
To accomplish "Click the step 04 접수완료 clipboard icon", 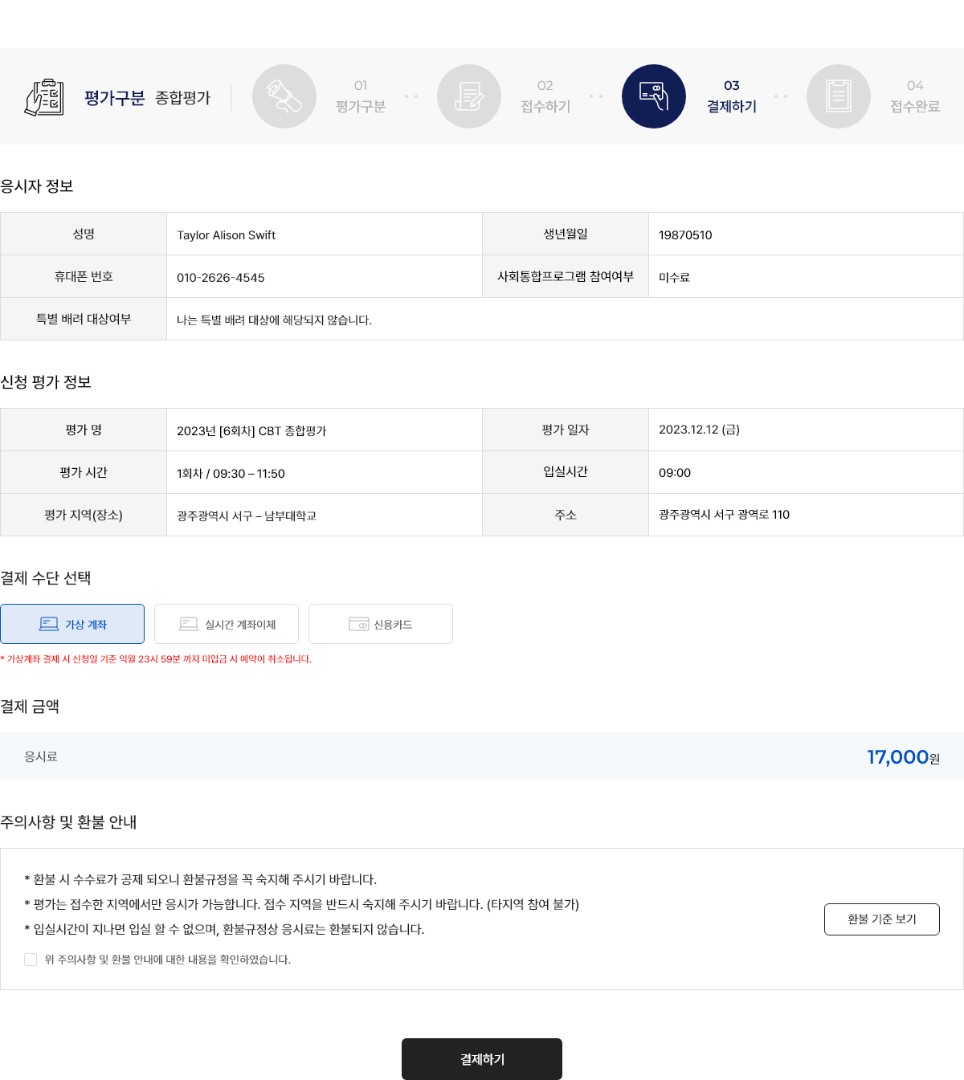I will [x=838, y=96].
